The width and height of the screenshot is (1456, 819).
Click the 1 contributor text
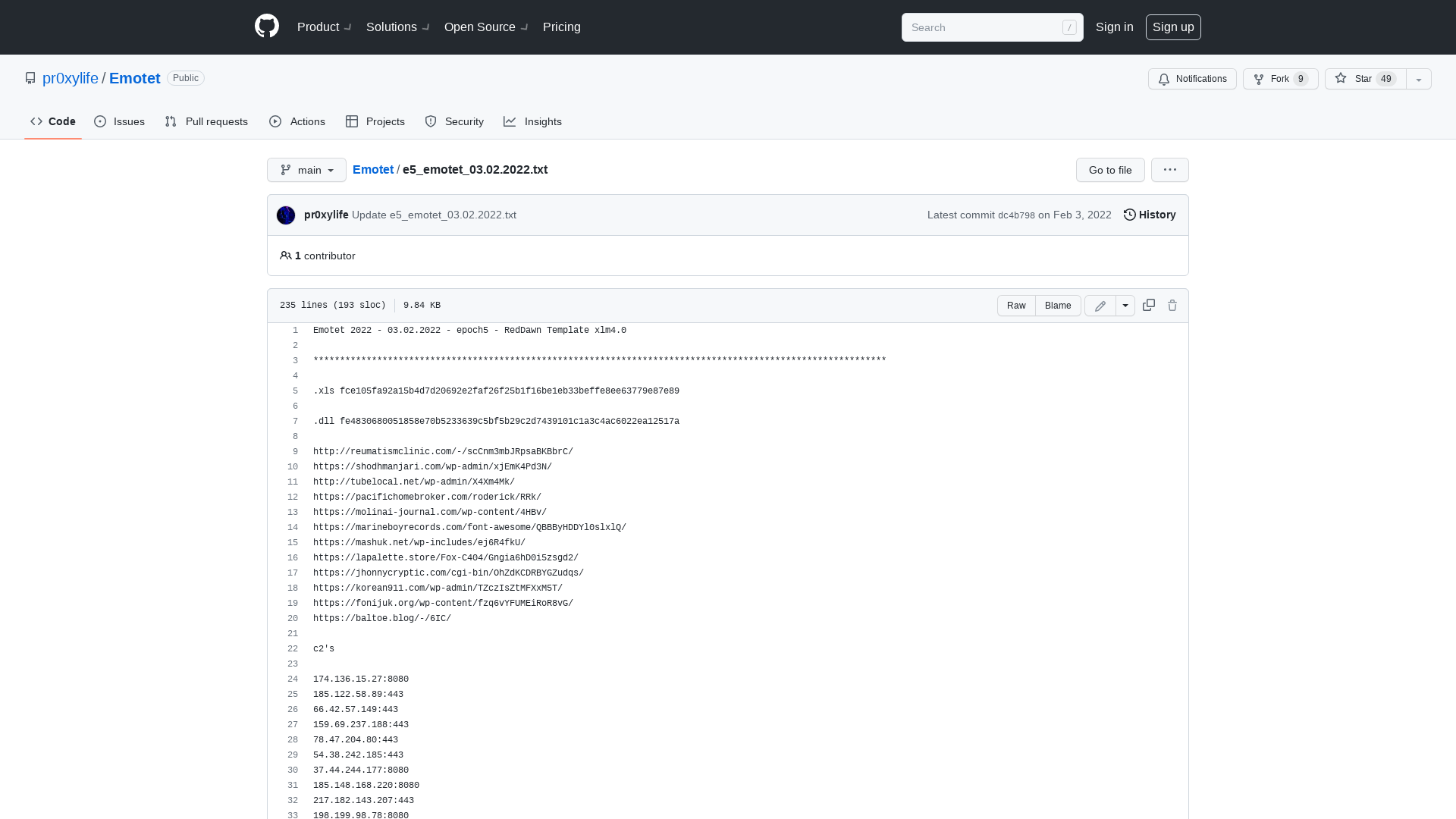[325, 256]
